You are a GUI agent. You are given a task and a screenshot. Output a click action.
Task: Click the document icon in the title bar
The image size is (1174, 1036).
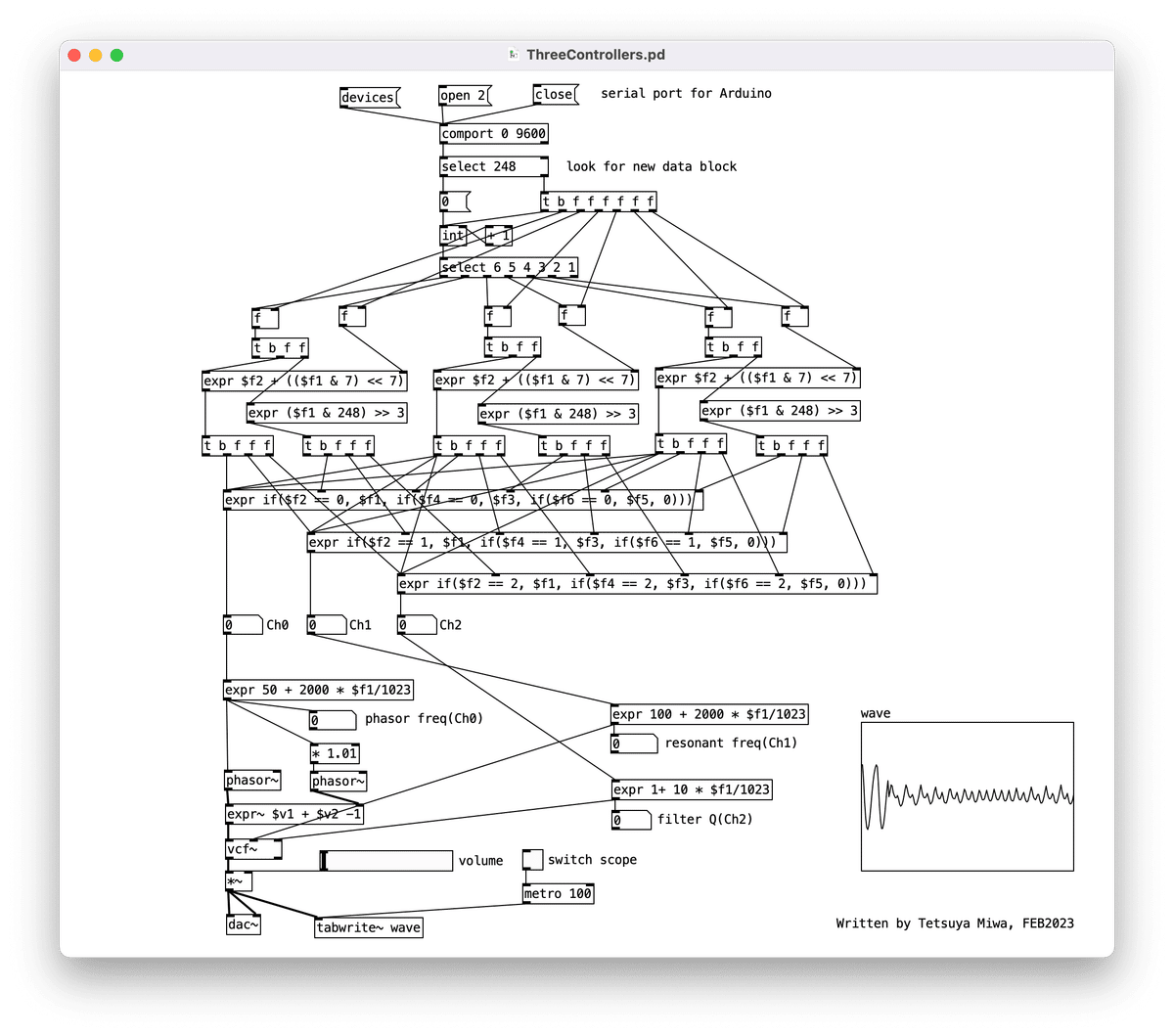[x=514, y=55]
